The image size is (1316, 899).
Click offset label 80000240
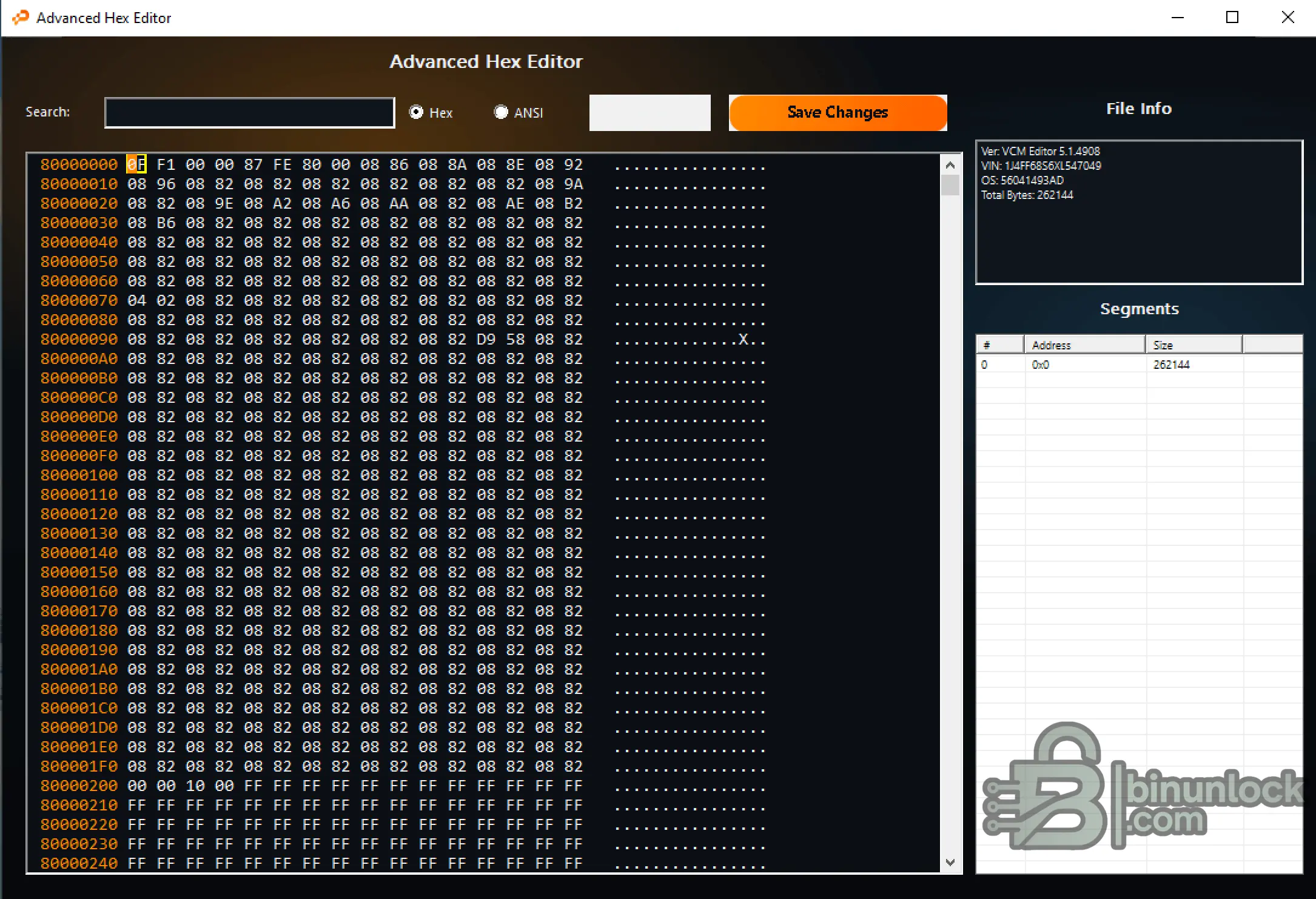79,863
